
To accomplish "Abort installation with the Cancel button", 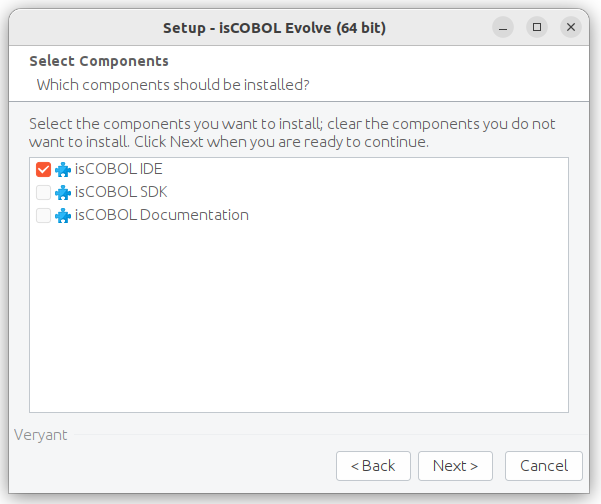I will pyautogui.click(x=544, y=466).
